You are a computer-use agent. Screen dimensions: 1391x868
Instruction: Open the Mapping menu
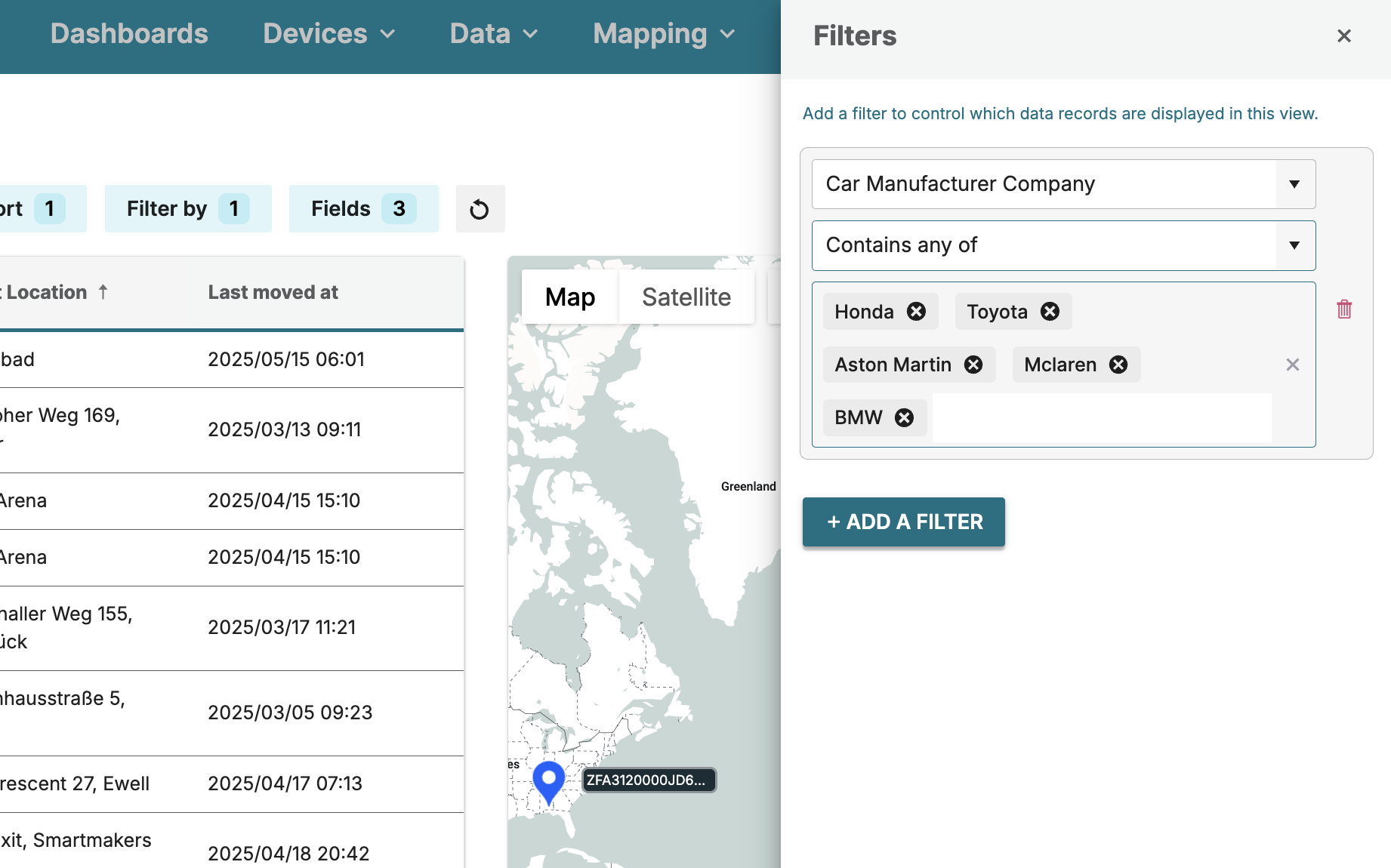pos(663,34)
